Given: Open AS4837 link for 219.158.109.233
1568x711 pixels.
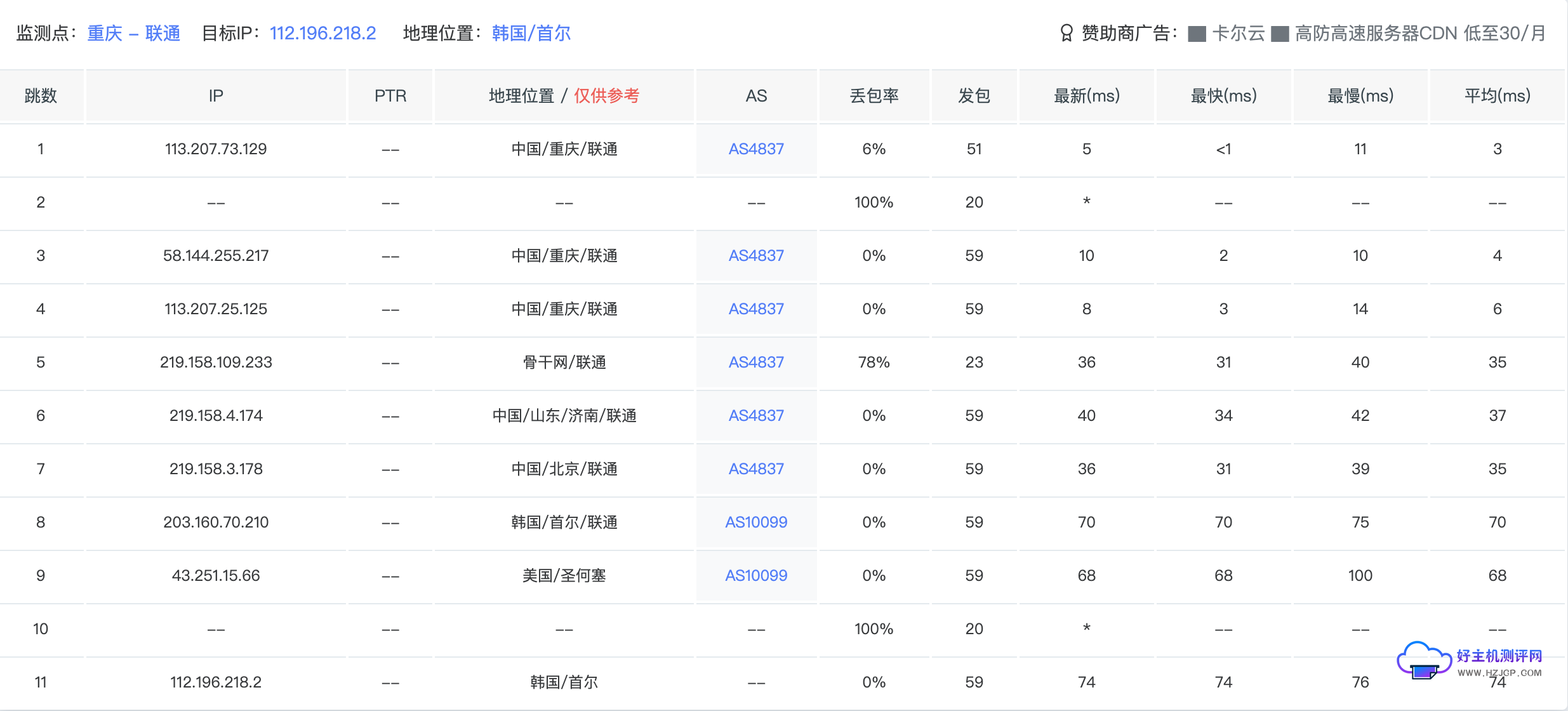Looking at the screenshot, I should tap(755, 362).
